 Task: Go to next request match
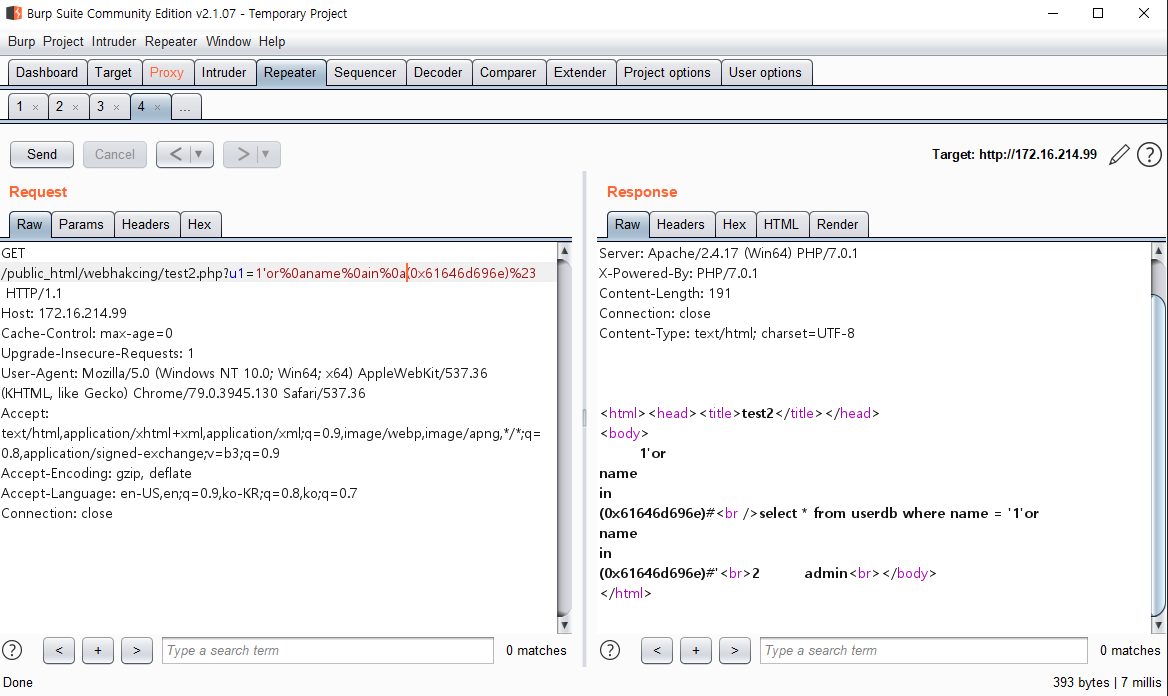point(136,651)
